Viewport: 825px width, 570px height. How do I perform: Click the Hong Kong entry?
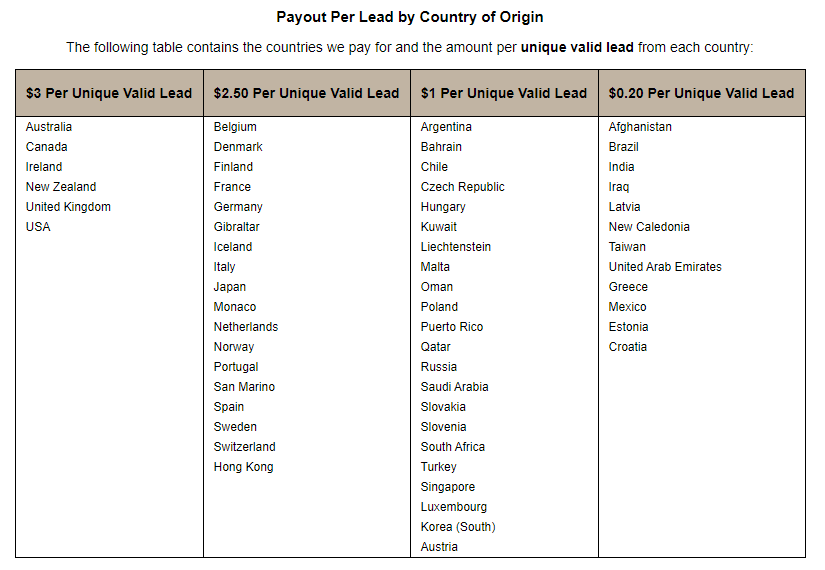(x=243, y=467)
